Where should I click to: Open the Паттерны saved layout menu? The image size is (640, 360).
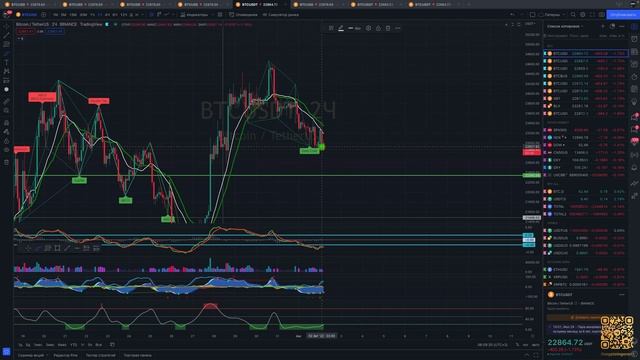552,15
